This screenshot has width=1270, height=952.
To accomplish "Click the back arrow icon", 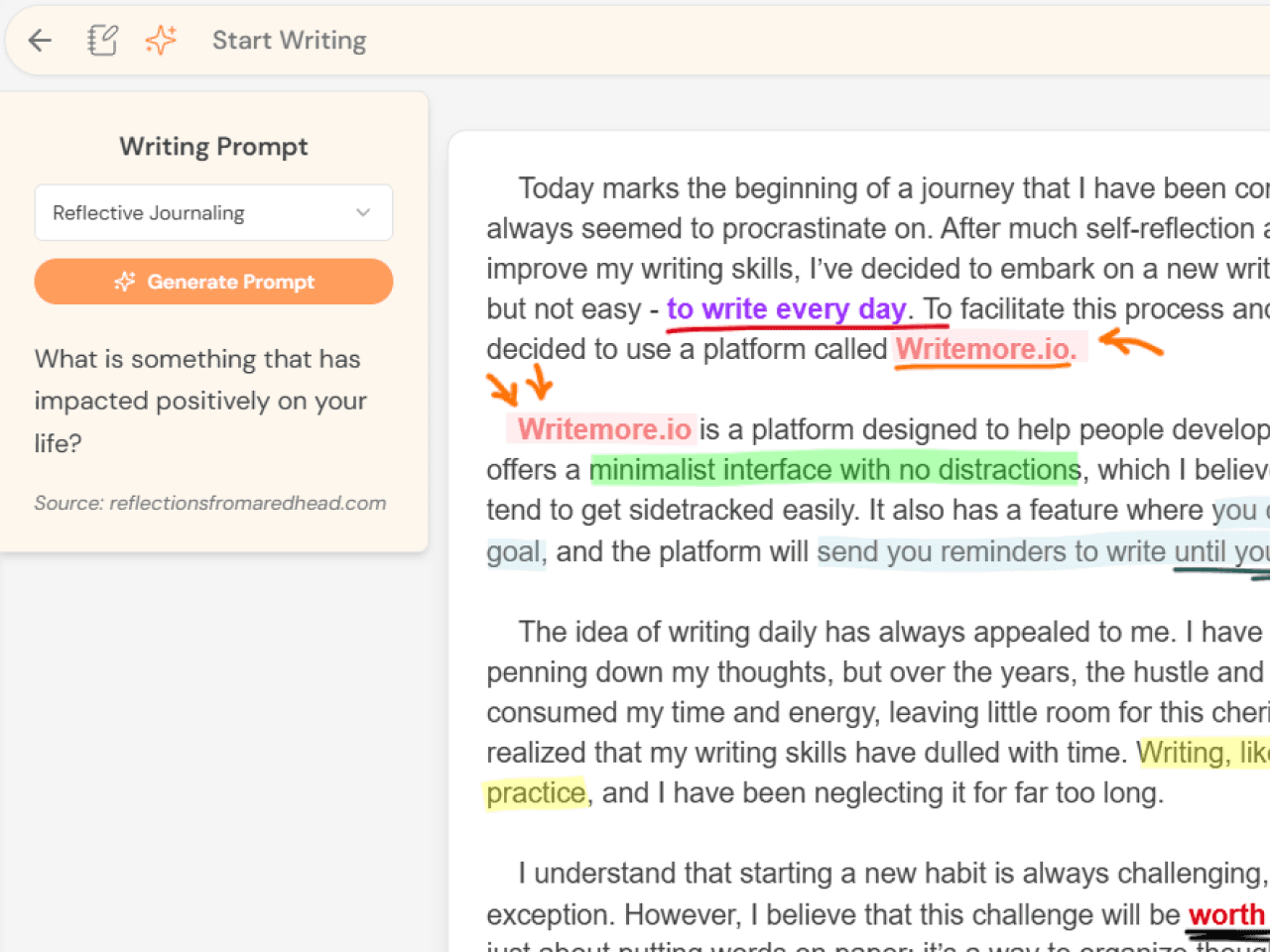I will pyautogui.click(x=39, y=40).
